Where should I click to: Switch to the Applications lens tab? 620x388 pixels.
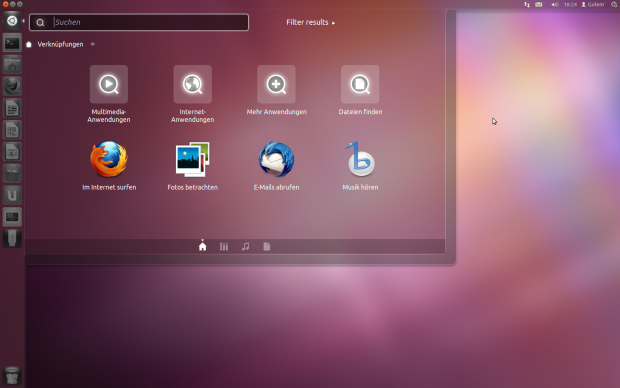click(224, 246)
